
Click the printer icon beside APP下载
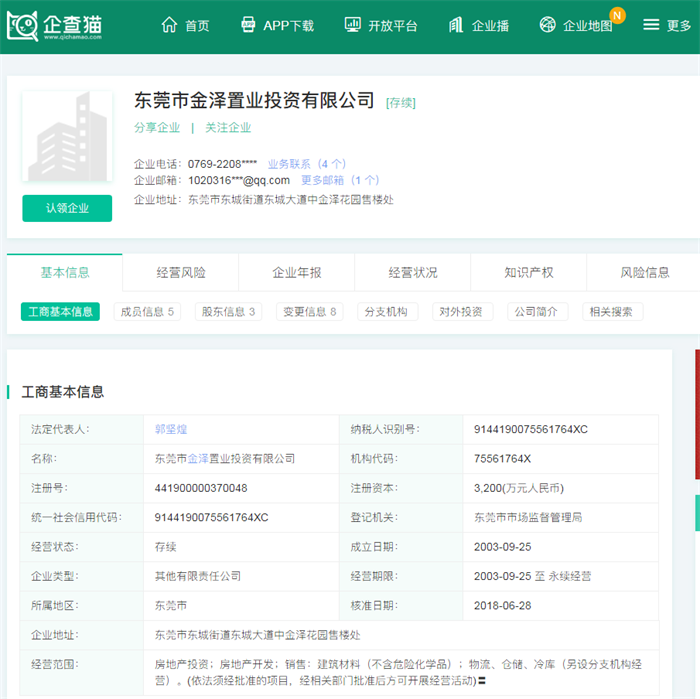point(247,26)
